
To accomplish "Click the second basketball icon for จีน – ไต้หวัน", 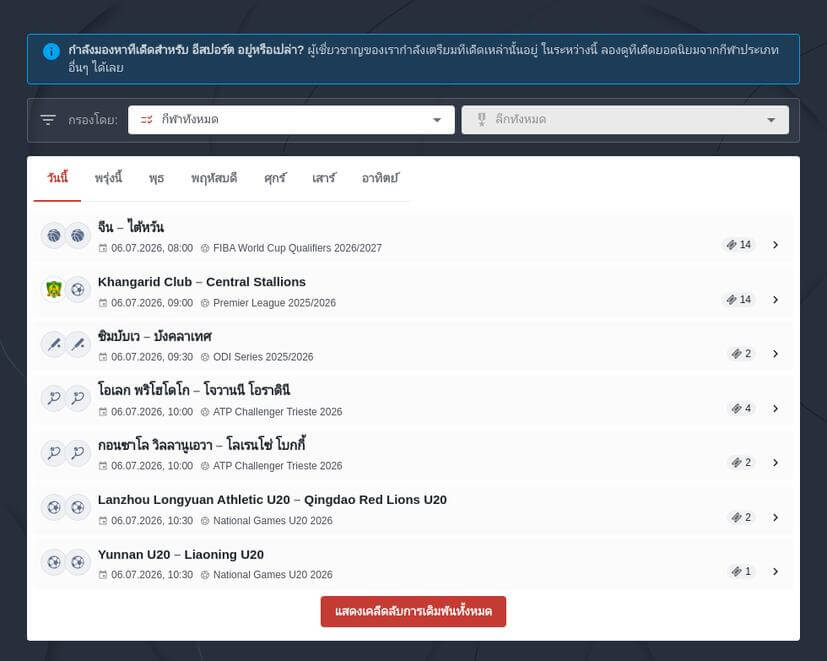I will point(78,235).
